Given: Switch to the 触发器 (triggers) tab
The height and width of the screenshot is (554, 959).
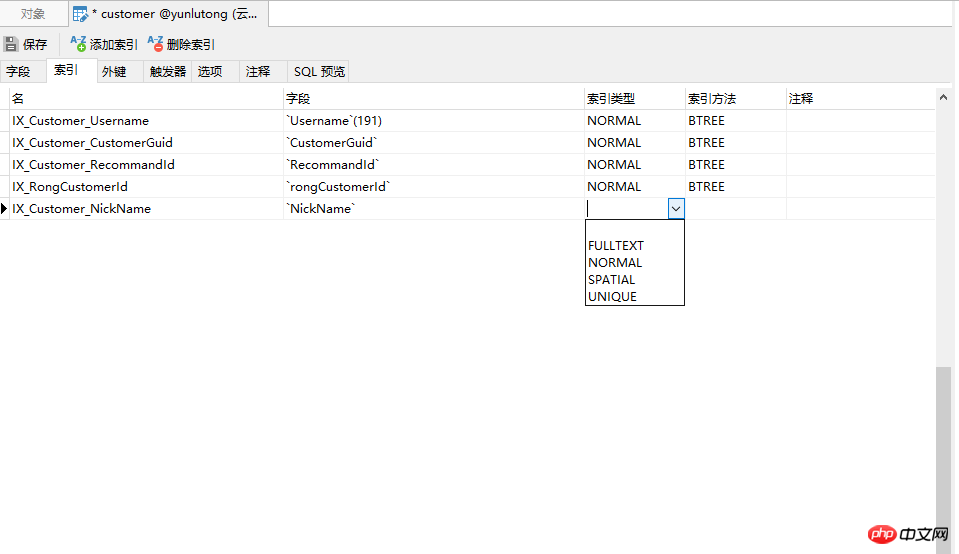Looking at the screenshot, I should 168,72.
